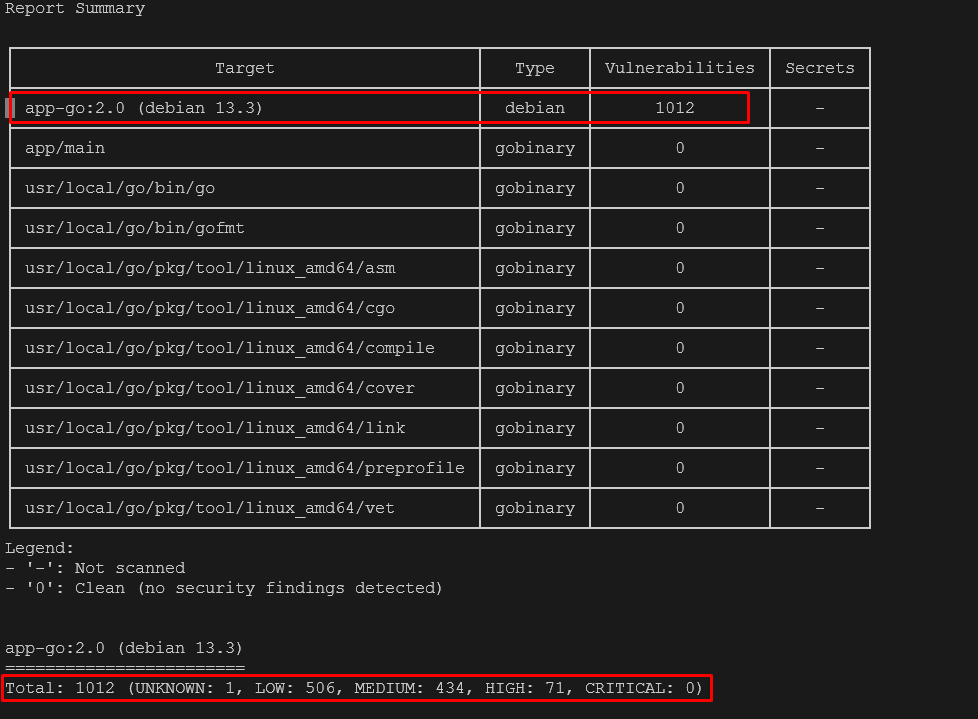Select the linux_amd64/preprofile target path
The image size is (978, 719).
tap(245, 468)
